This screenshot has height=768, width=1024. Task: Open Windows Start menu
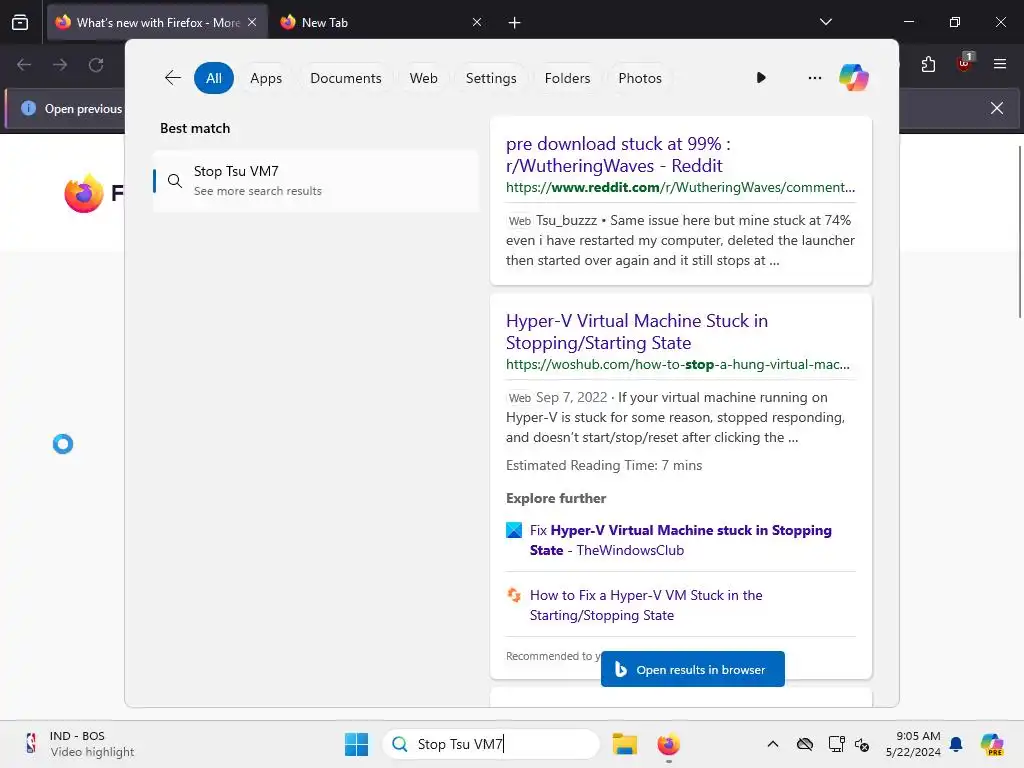pos(357,744)
